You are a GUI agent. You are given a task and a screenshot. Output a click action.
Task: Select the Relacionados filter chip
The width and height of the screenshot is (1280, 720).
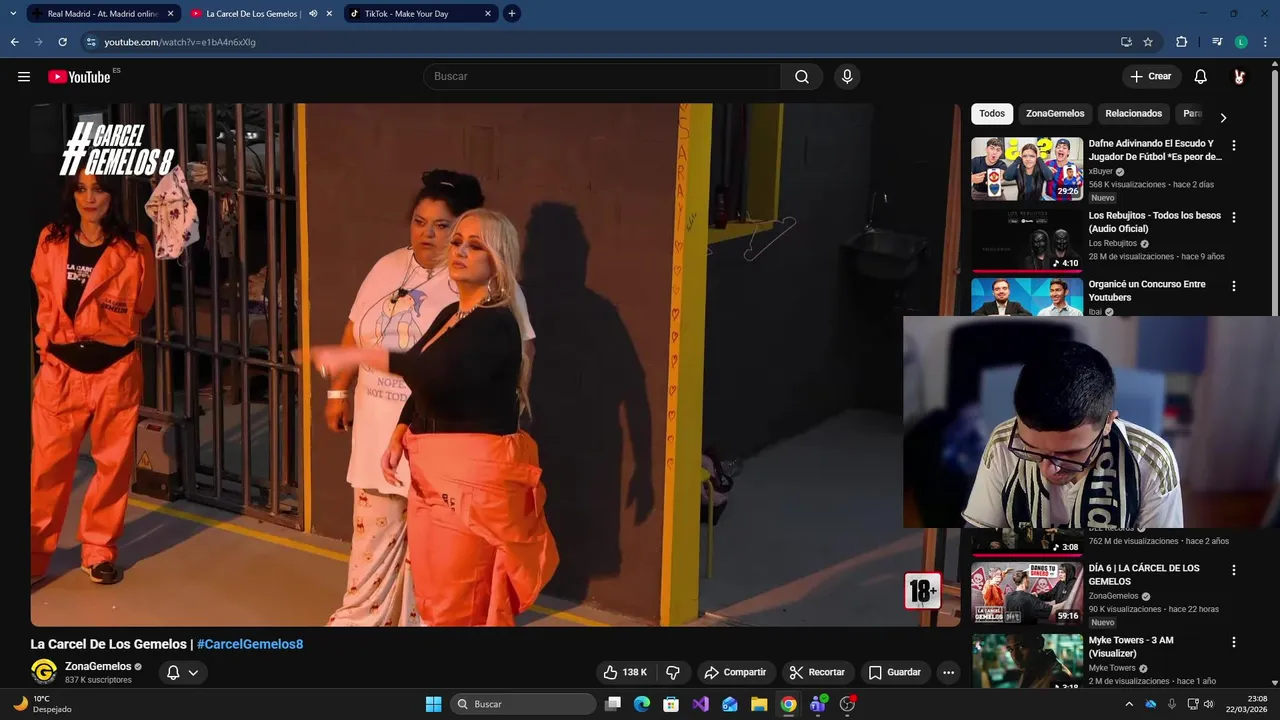tap(1133, 114)
